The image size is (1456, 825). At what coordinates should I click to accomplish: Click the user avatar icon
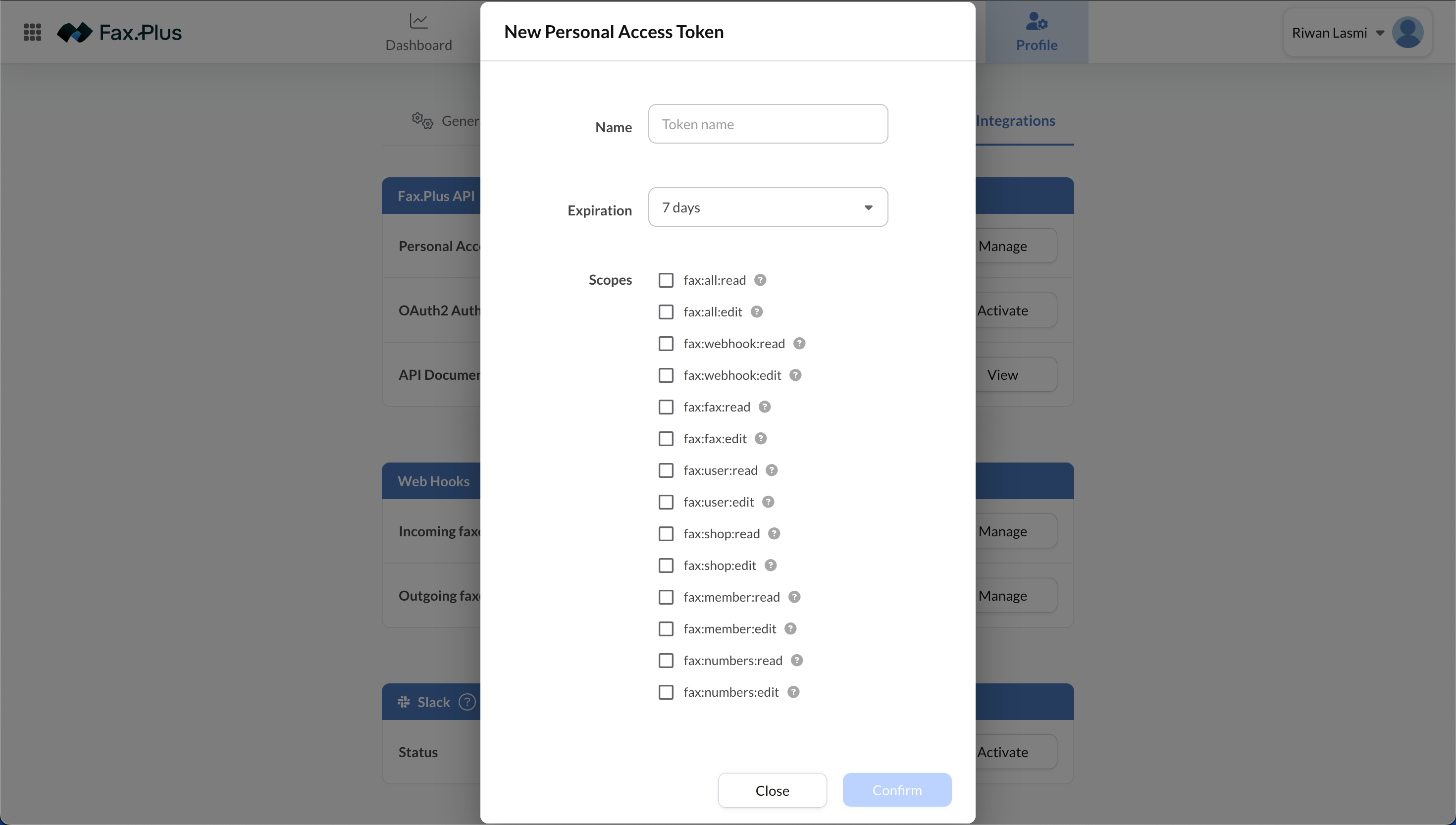point(1407,32)
